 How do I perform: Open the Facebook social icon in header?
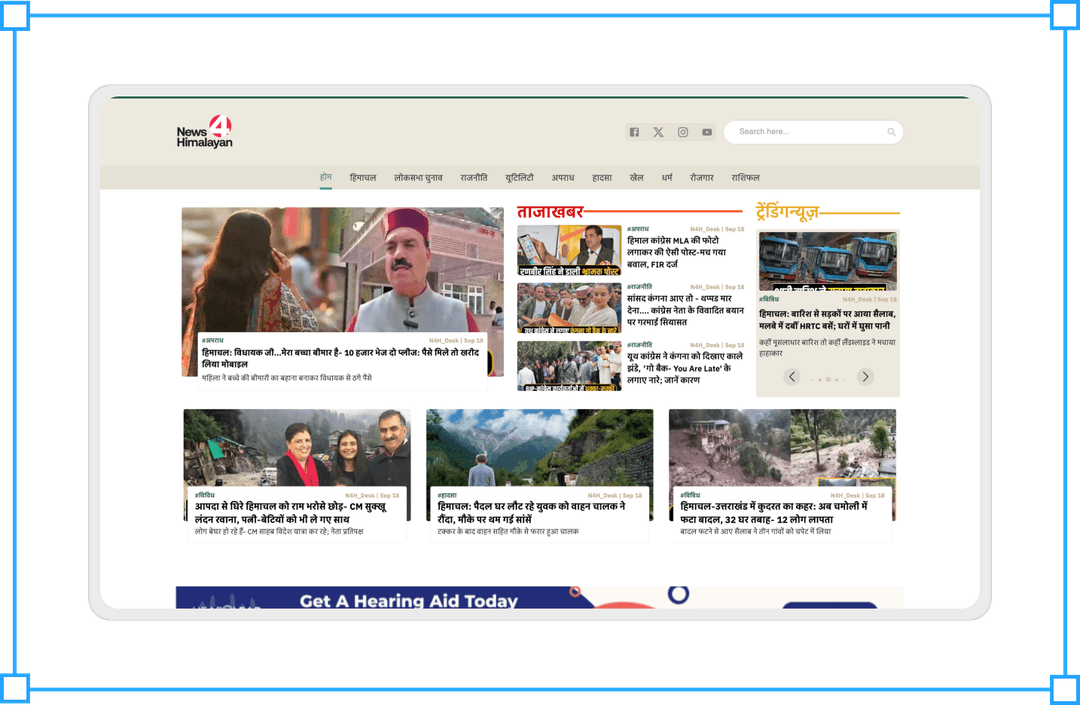634,132
